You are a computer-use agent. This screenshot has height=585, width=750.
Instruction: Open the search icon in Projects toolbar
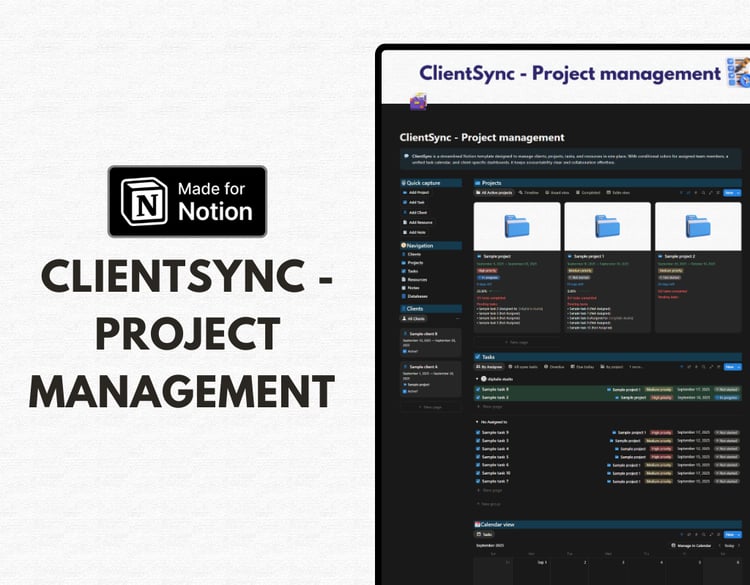tap(703, 193)
